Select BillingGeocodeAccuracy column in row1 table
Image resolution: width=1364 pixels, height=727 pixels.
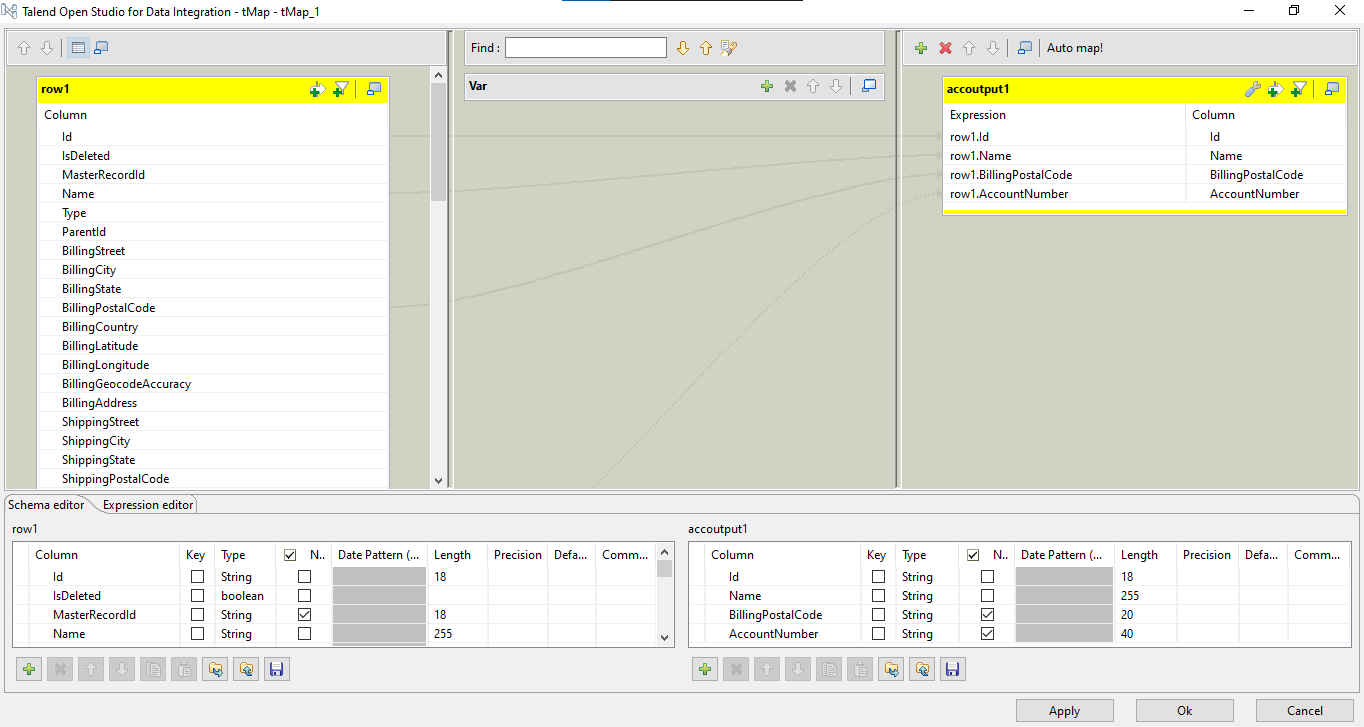point(212,384)
